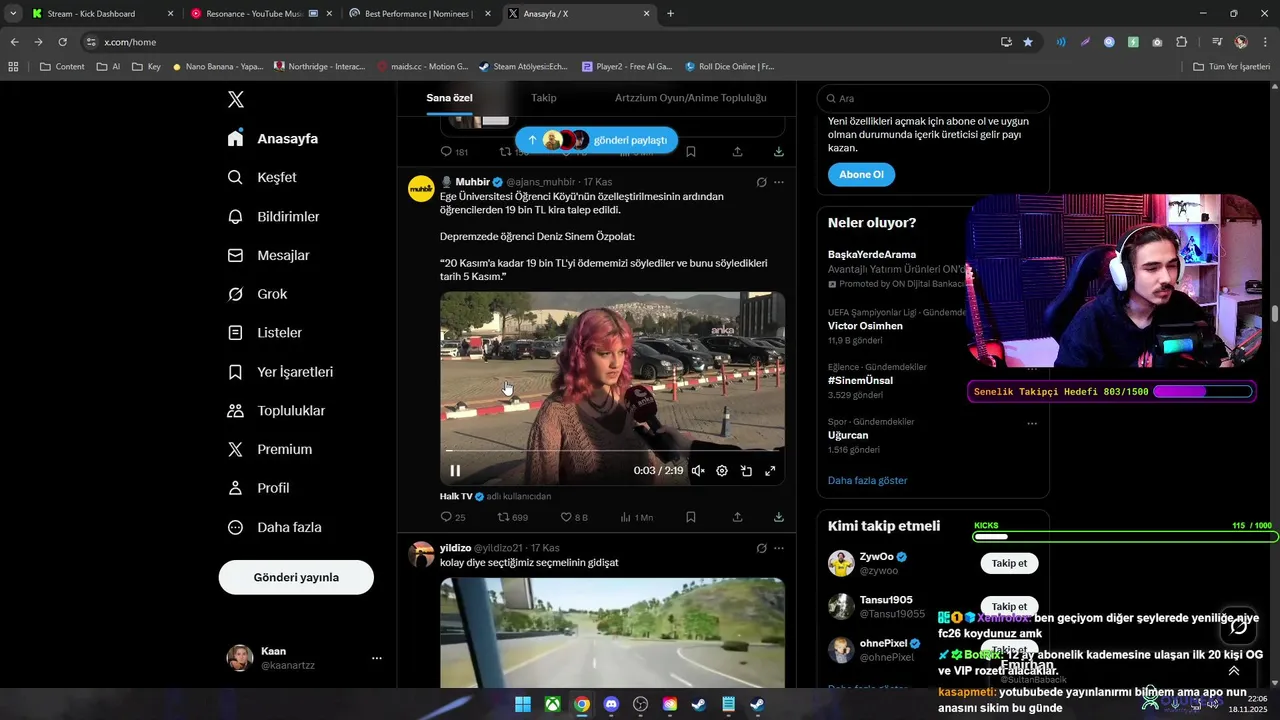Screen dimensions: 1280x720
Task: Open Listeler in the sidebar
Action: [x=265, y=332]
